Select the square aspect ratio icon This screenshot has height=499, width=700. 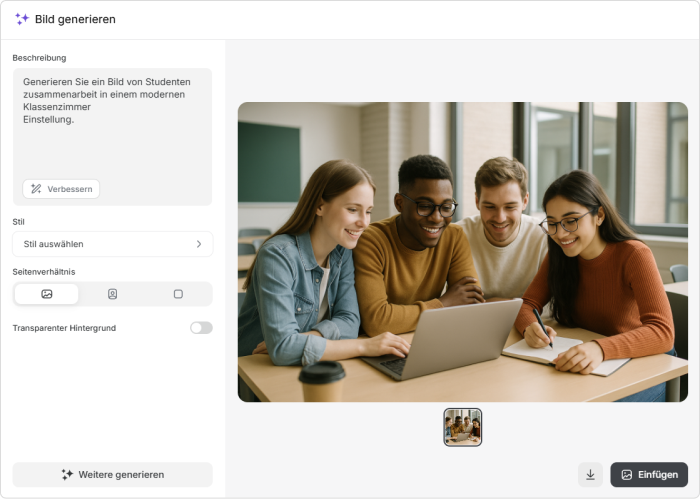(178, 294)
